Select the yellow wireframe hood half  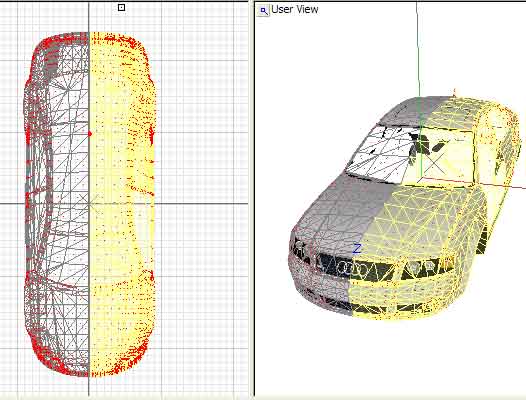[426, 221]
